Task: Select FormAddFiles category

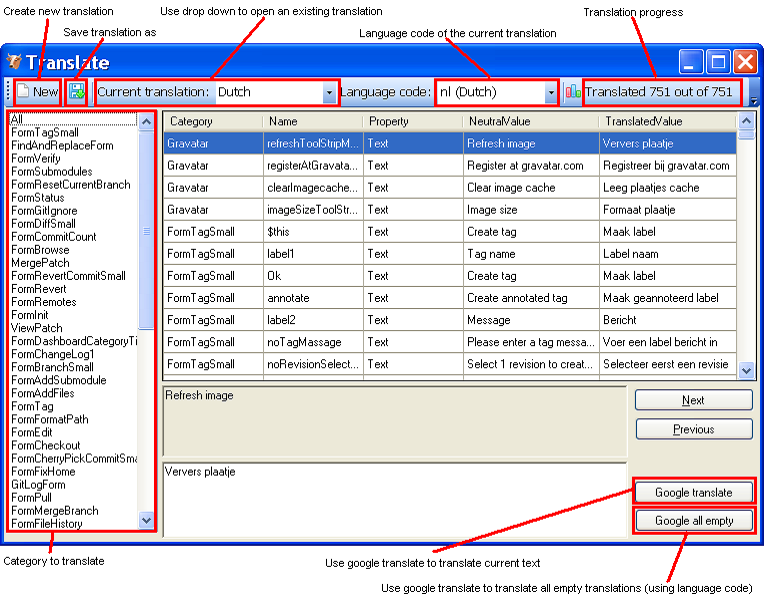Action: pos(73,393)
